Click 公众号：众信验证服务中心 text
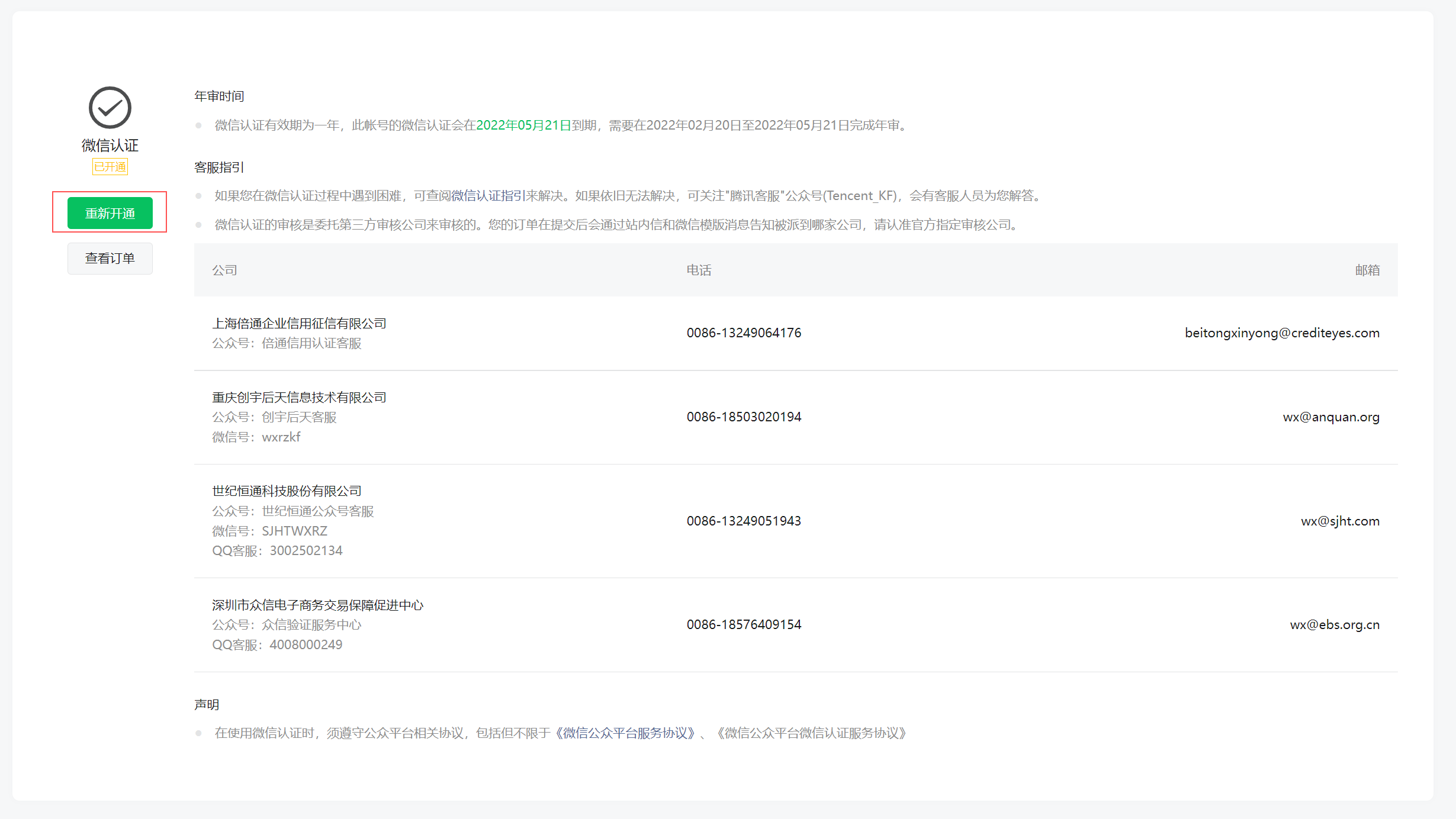The height and width of the screenshot is (819, 1456). [x=287, y=625]
